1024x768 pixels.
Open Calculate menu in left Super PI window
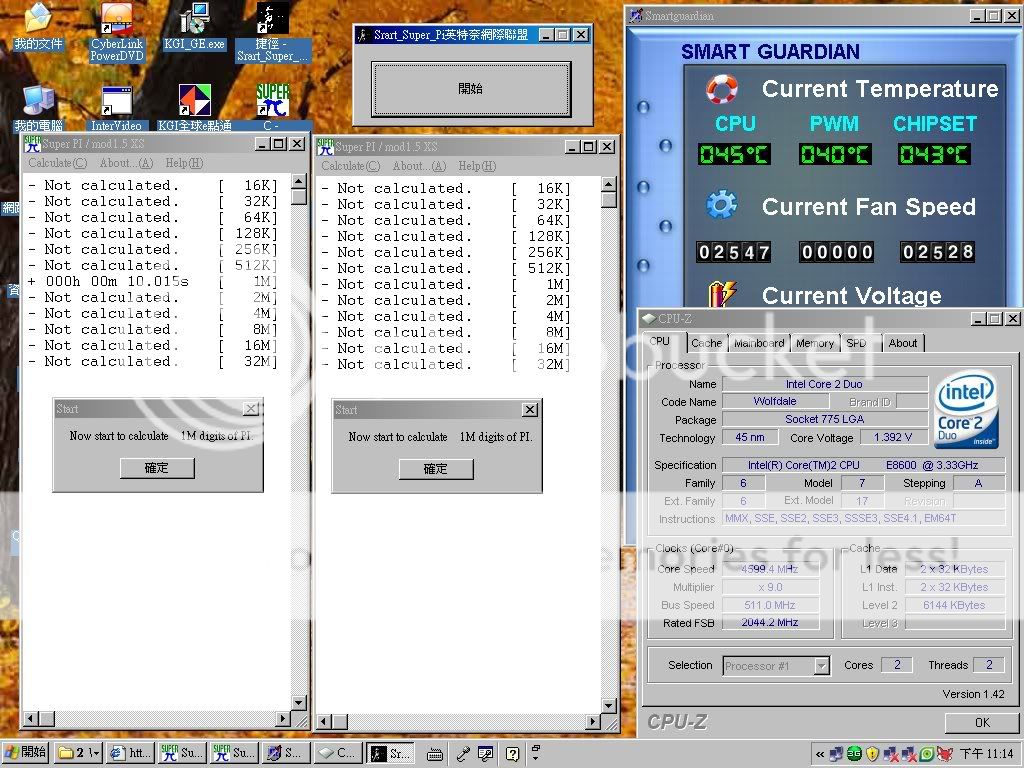(x=57, y=163)
